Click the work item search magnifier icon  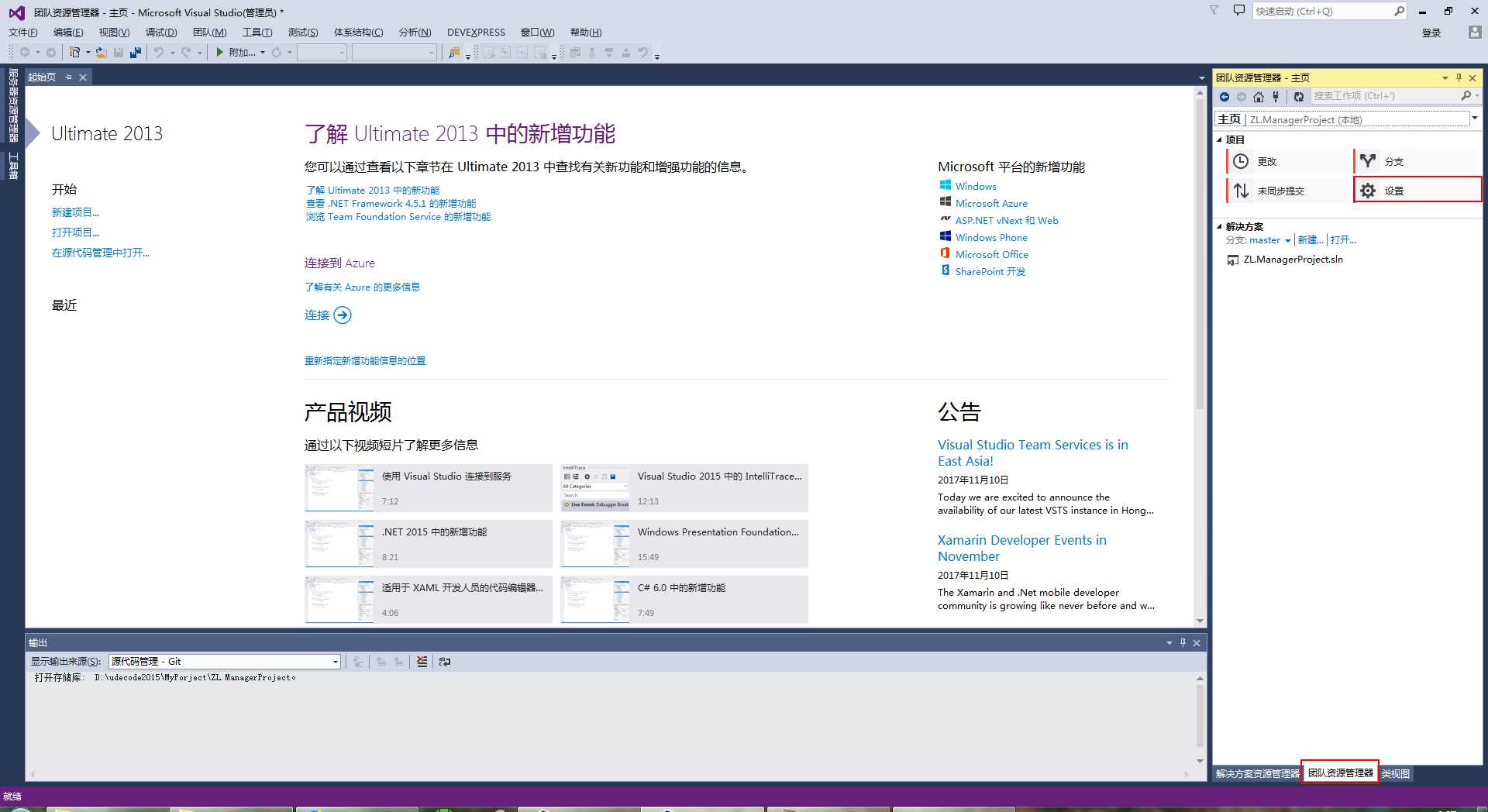coord(1466,96)
